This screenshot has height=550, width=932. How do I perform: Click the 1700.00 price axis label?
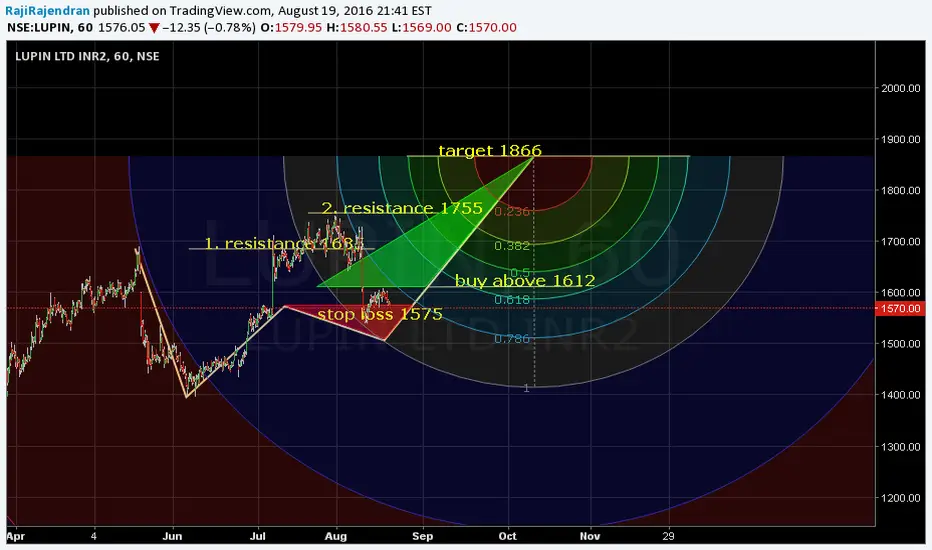pyautogui.click(x=900, y=241)
